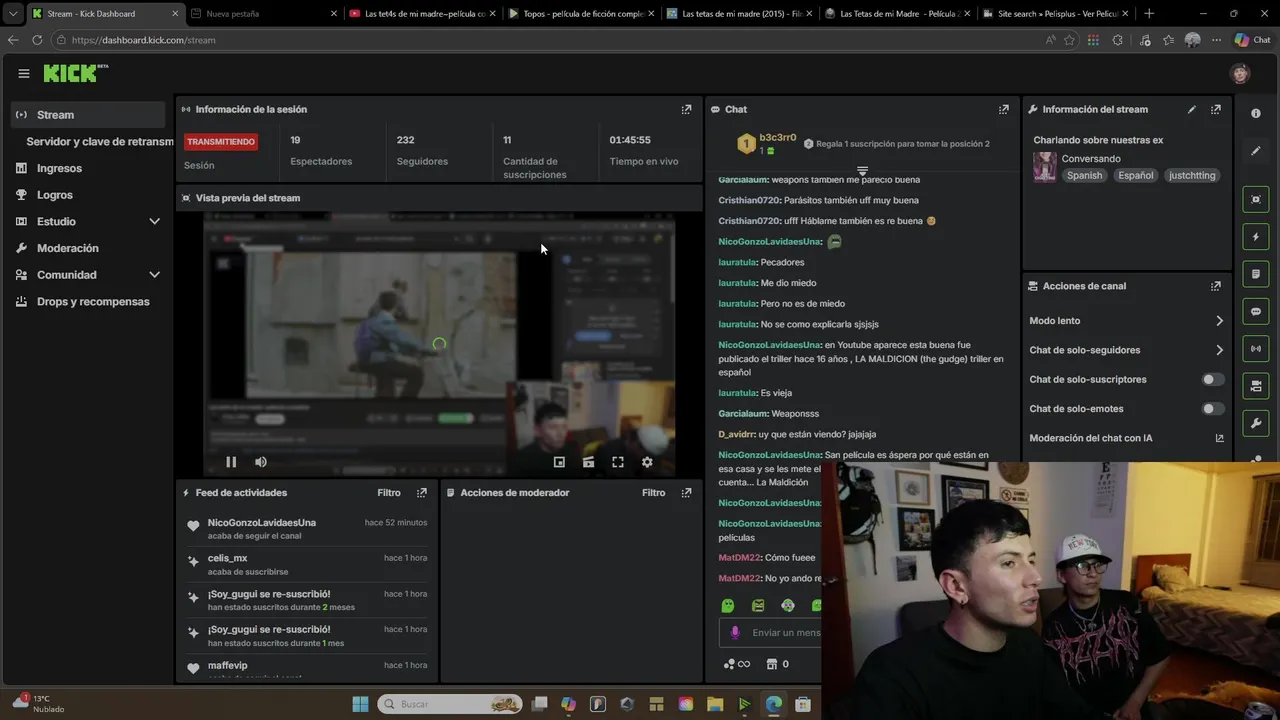Toggle Chat de solo-suscriptores switch
Viewport: 1280px width, 720px height.
[1212, 379]
